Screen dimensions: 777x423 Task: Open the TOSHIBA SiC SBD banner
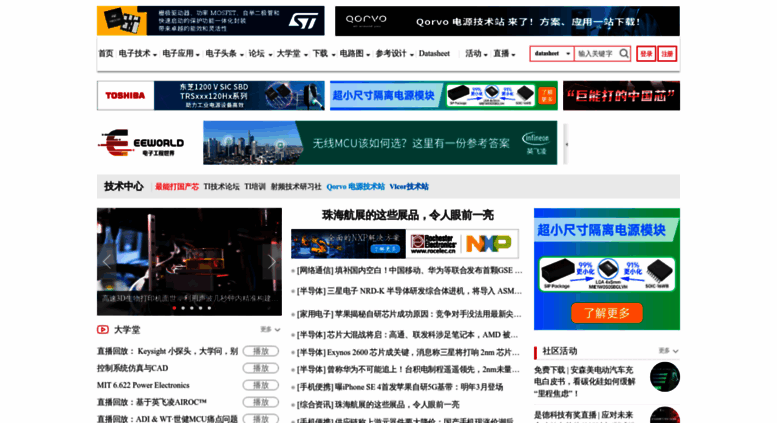pos(211,96)
